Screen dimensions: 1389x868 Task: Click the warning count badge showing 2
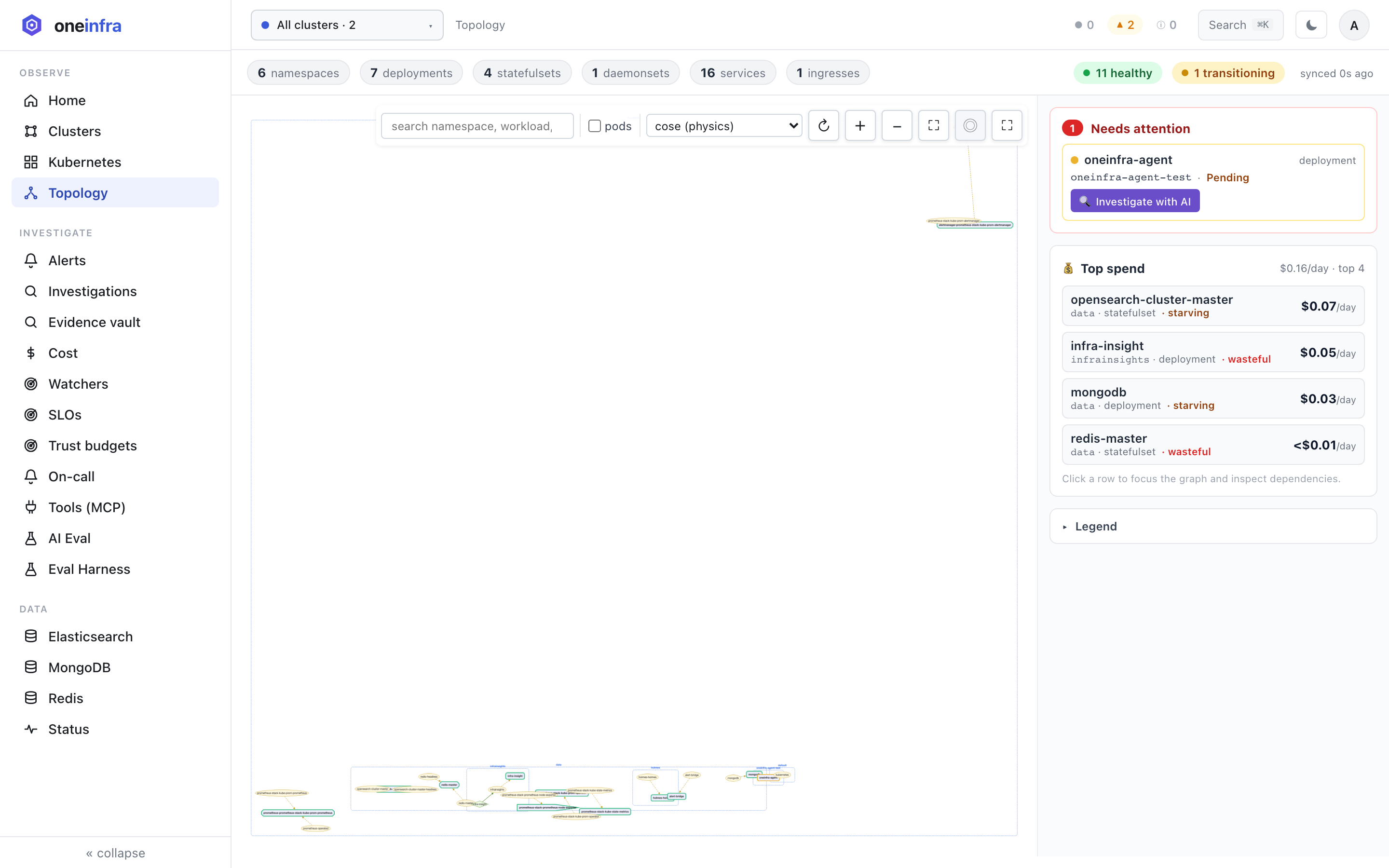coord(1124,25)
